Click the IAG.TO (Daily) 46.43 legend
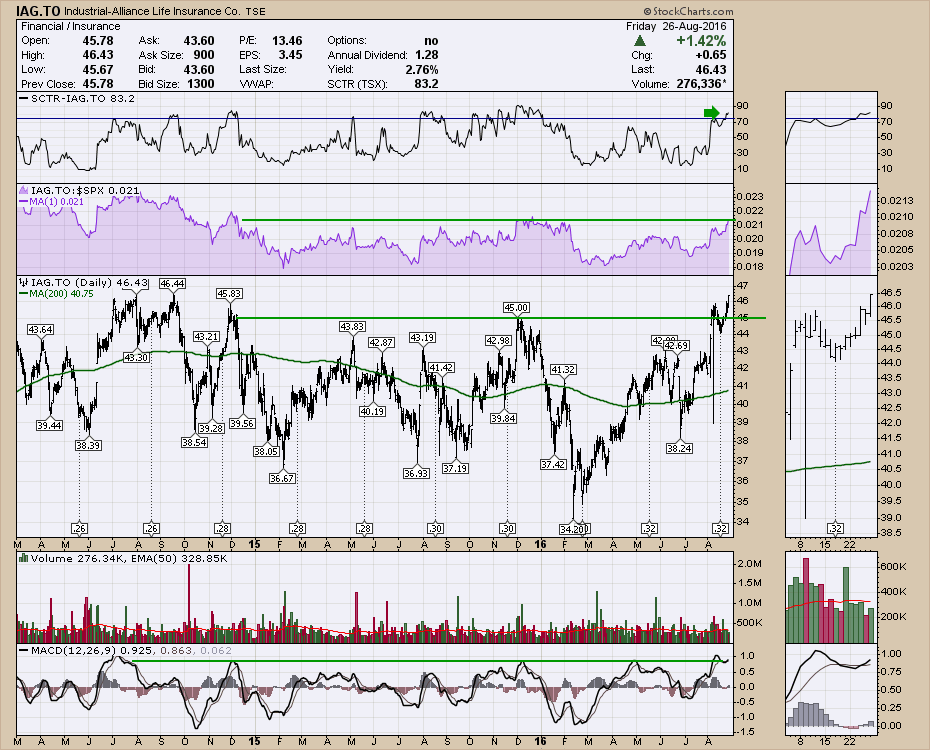 coord(90,283)
